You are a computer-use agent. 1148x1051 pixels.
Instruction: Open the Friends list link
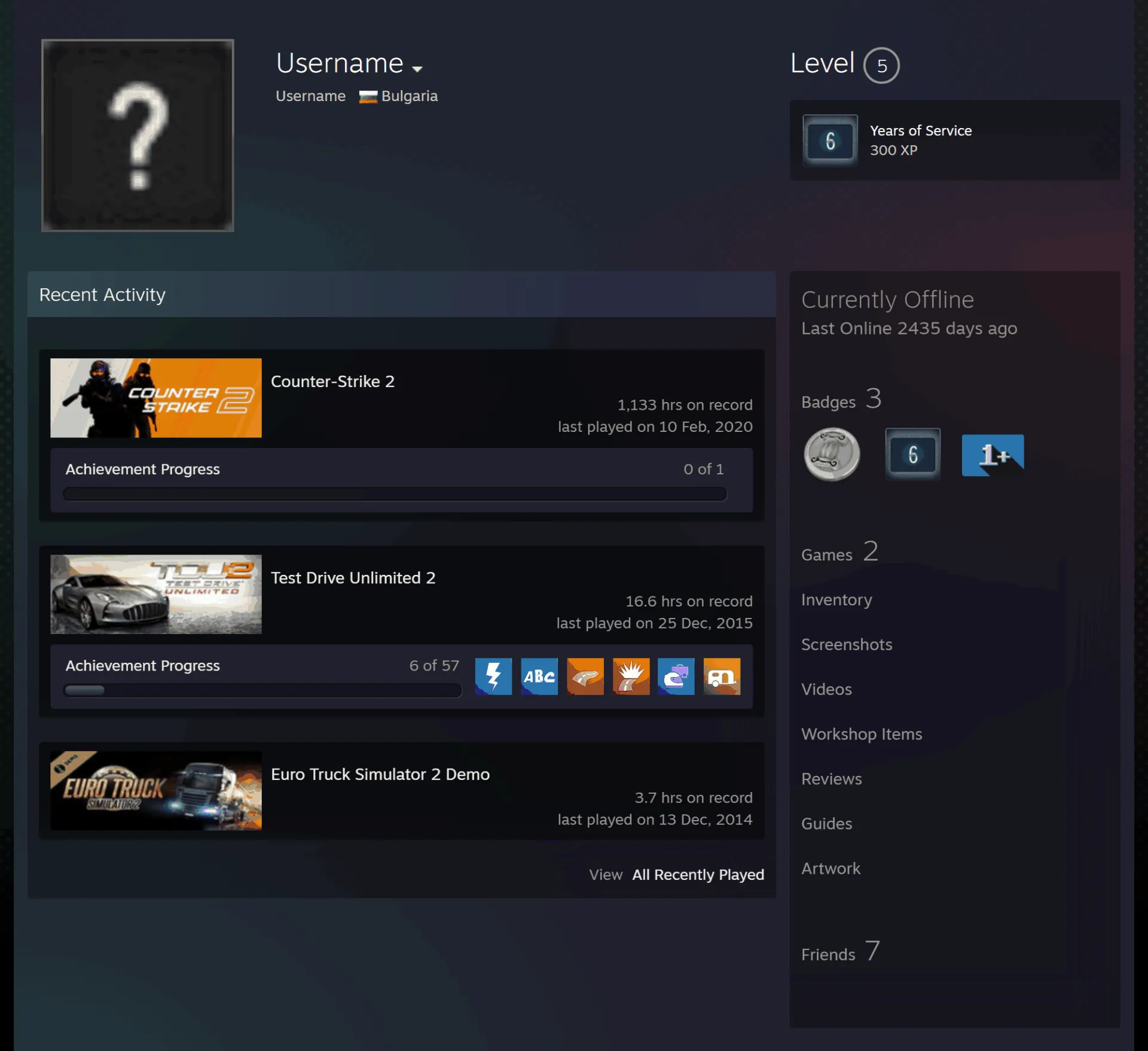tap(840, 952)
